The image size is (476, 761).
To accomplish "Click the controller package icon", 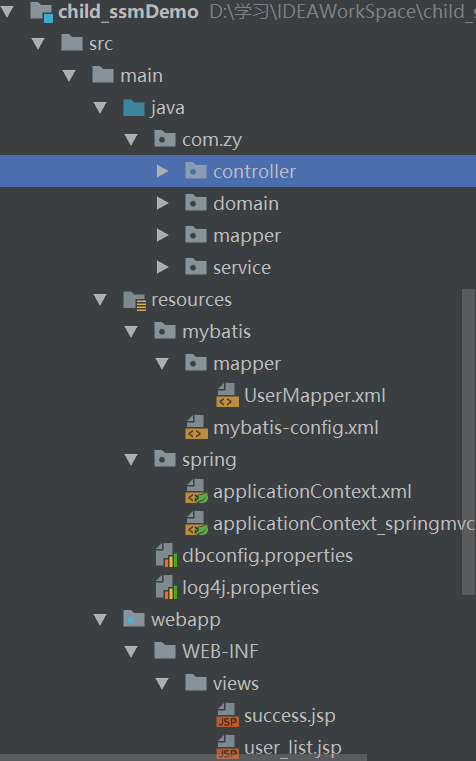I will click(196, 171).
